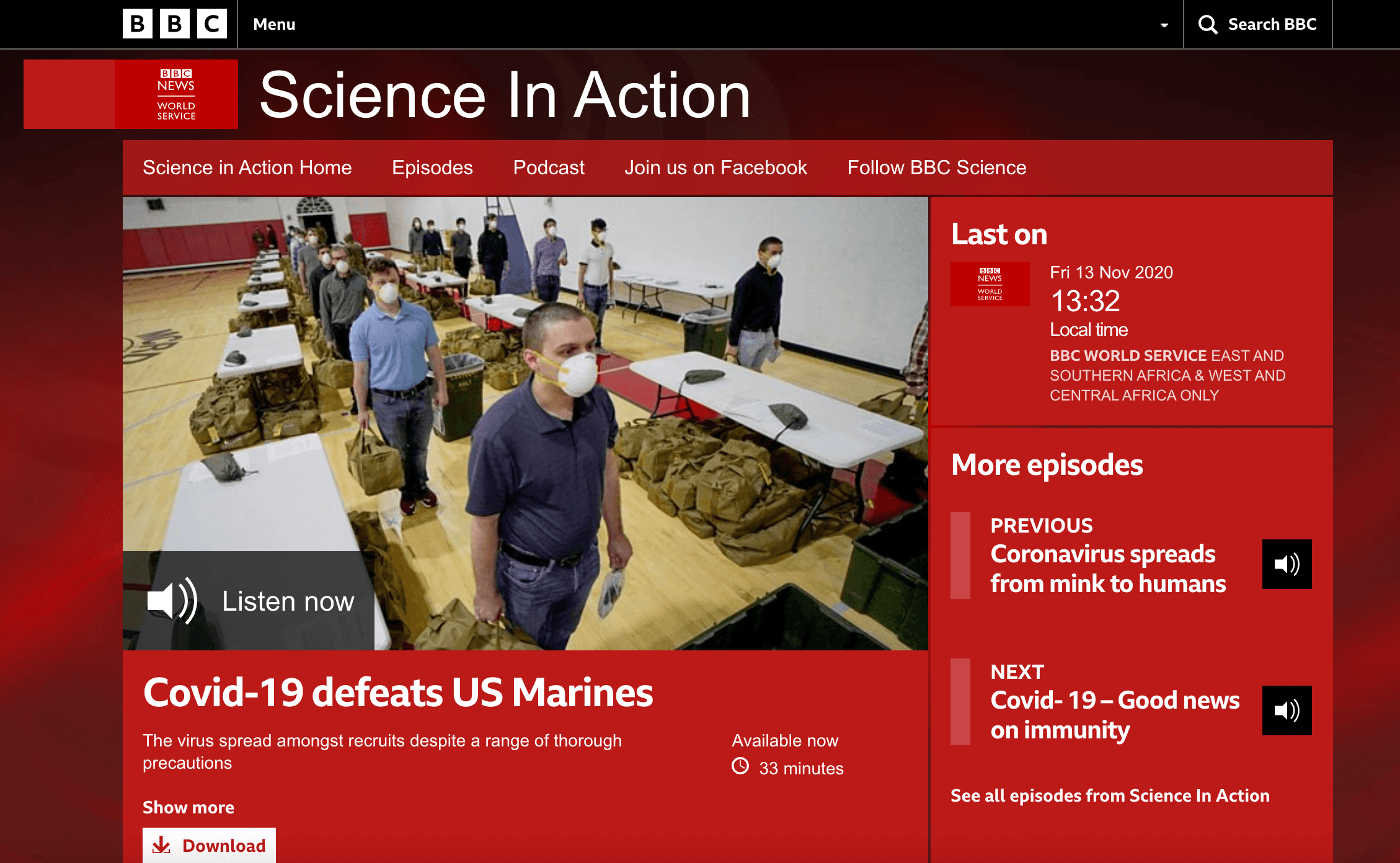Expand Show more episode details
Viewport: 1400px width, 863px height.
[188, 807]
